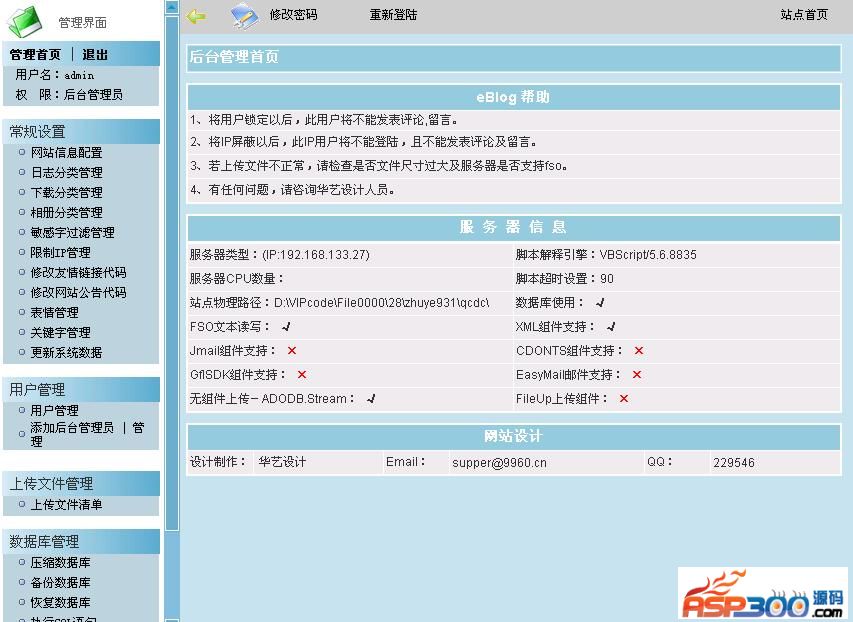Click the sidebar scrollbar up arrow
853x622 pixels.
coord(172,7)
